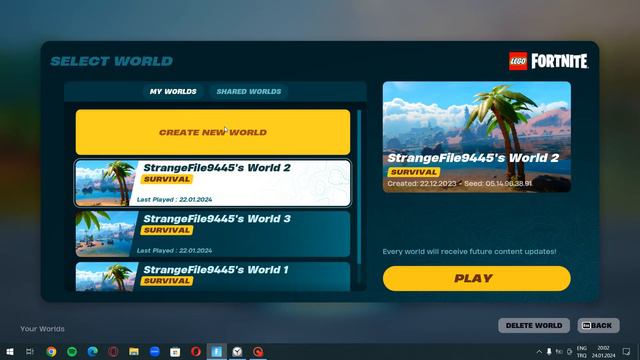
Task: Click World 2's Survival badge in the list
Action: 167,179
